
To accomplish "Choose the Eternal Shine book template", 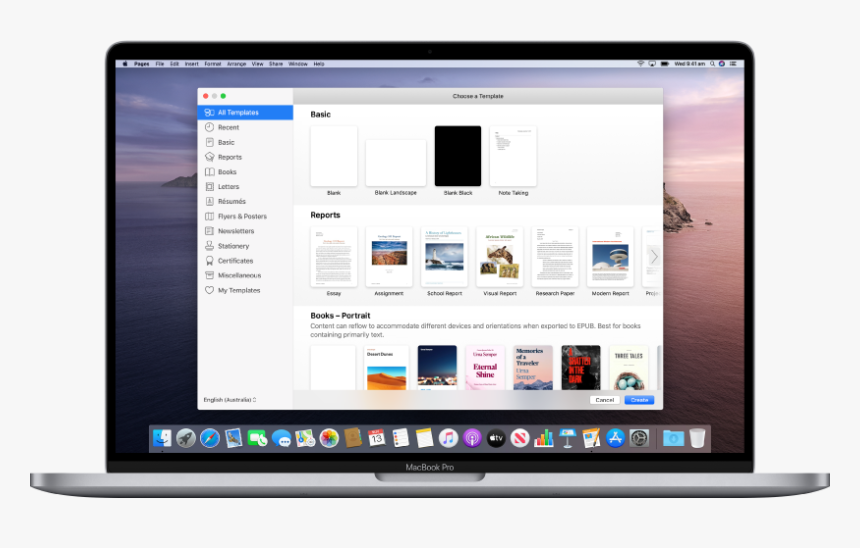I will tap(485, 368).
